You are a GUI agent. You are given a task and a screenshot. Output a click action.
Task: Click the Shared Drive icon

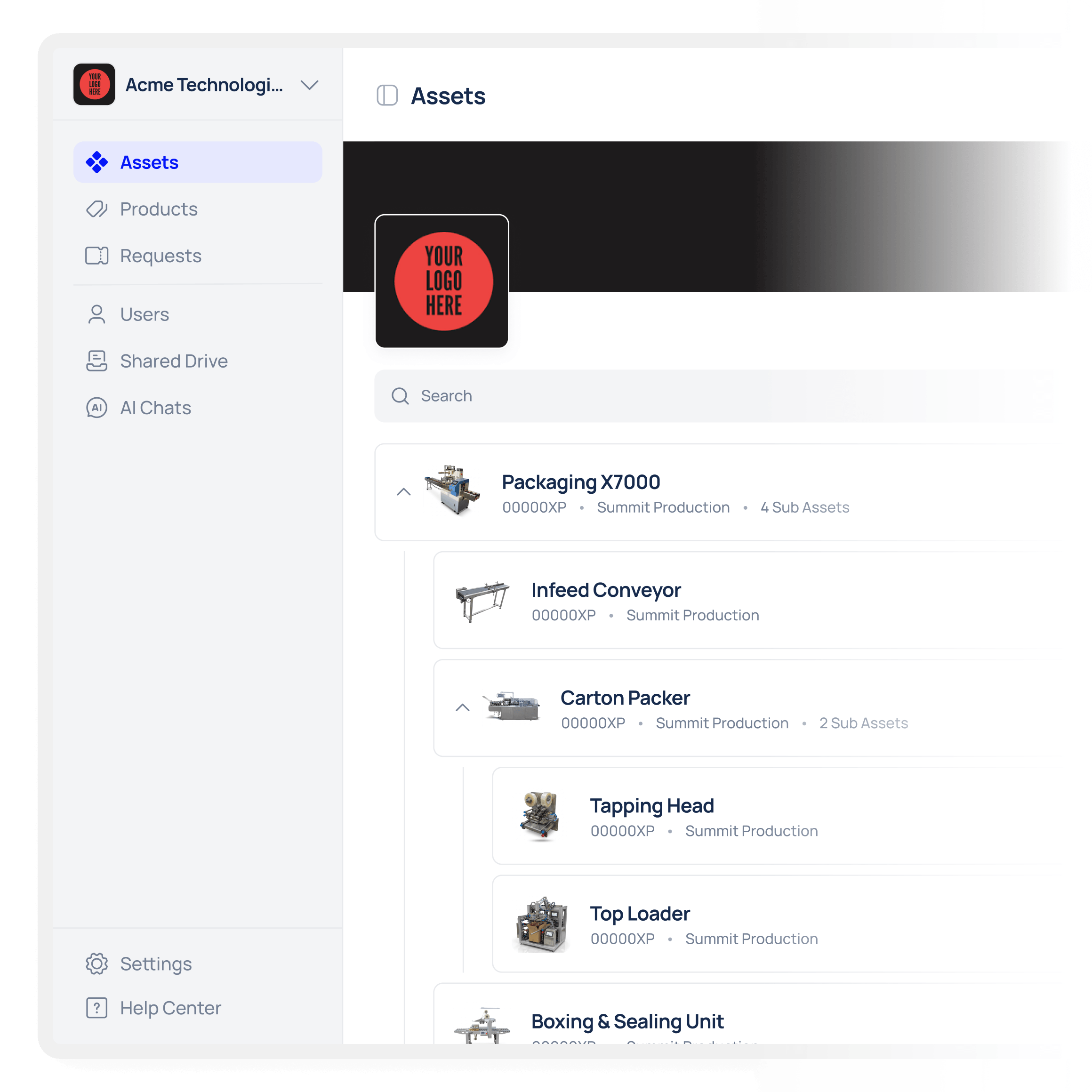coord(96,361)
